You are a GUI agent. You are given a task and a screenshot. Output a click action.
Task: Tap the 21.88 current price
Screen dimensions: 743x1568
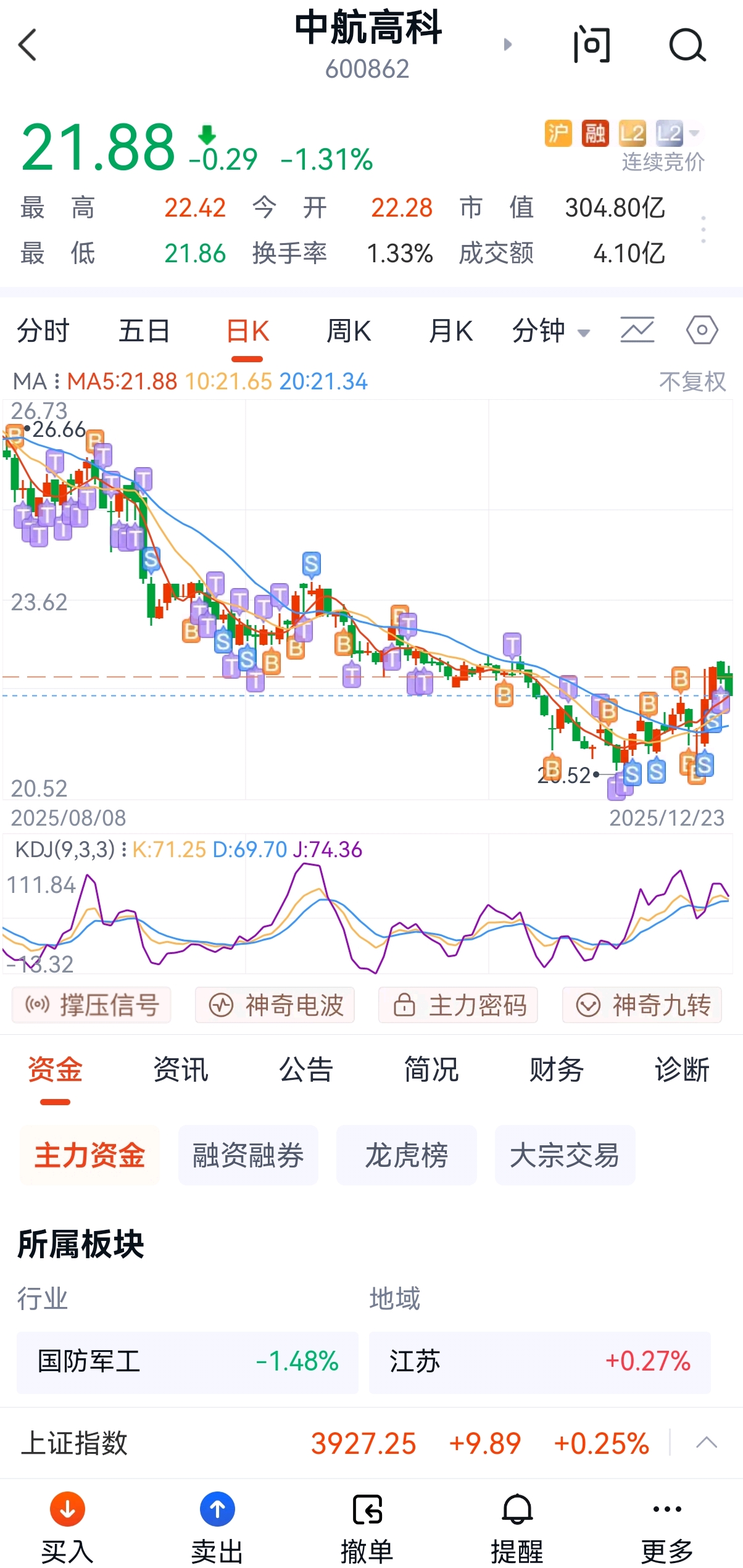[x=99, y=147]
